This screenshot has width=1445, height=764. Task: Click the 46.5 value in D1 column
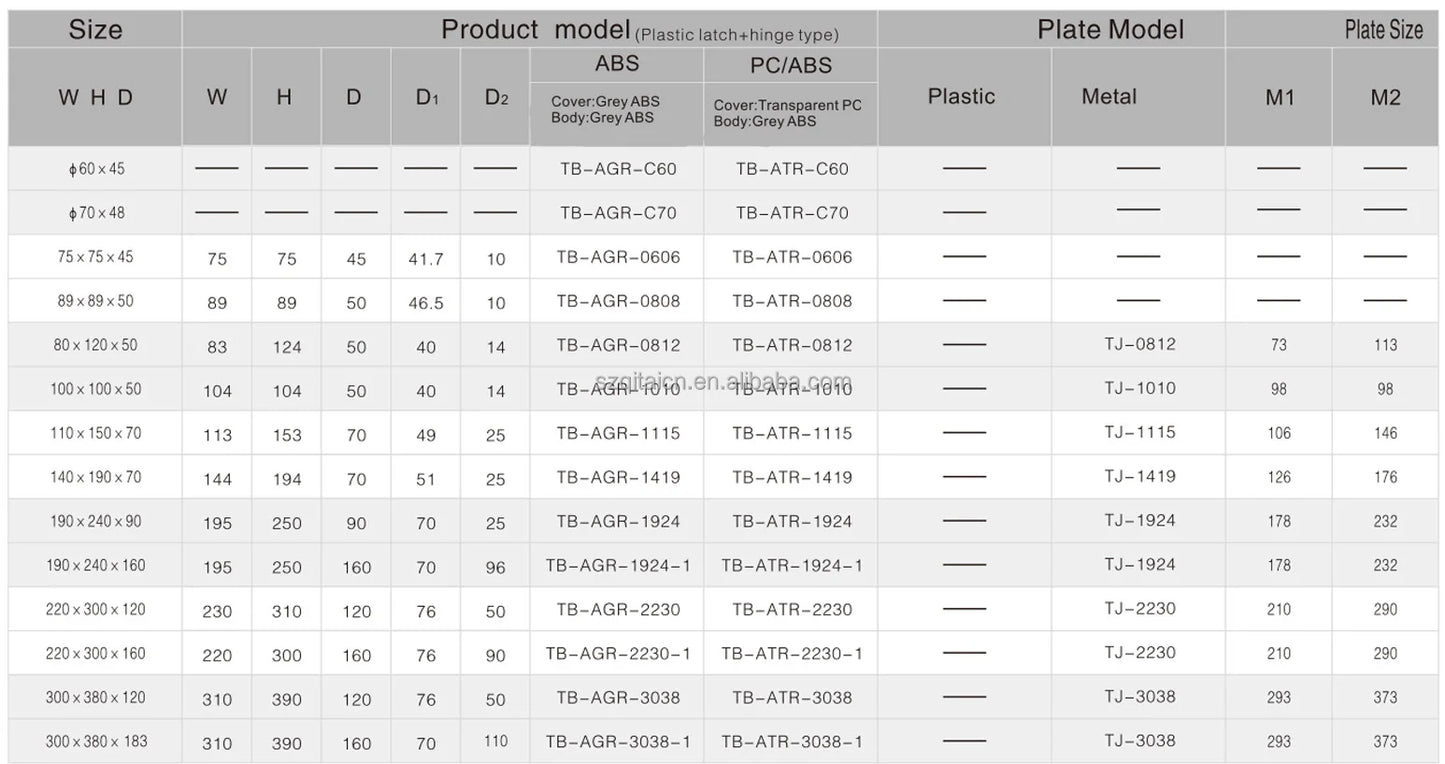[426, 303]
